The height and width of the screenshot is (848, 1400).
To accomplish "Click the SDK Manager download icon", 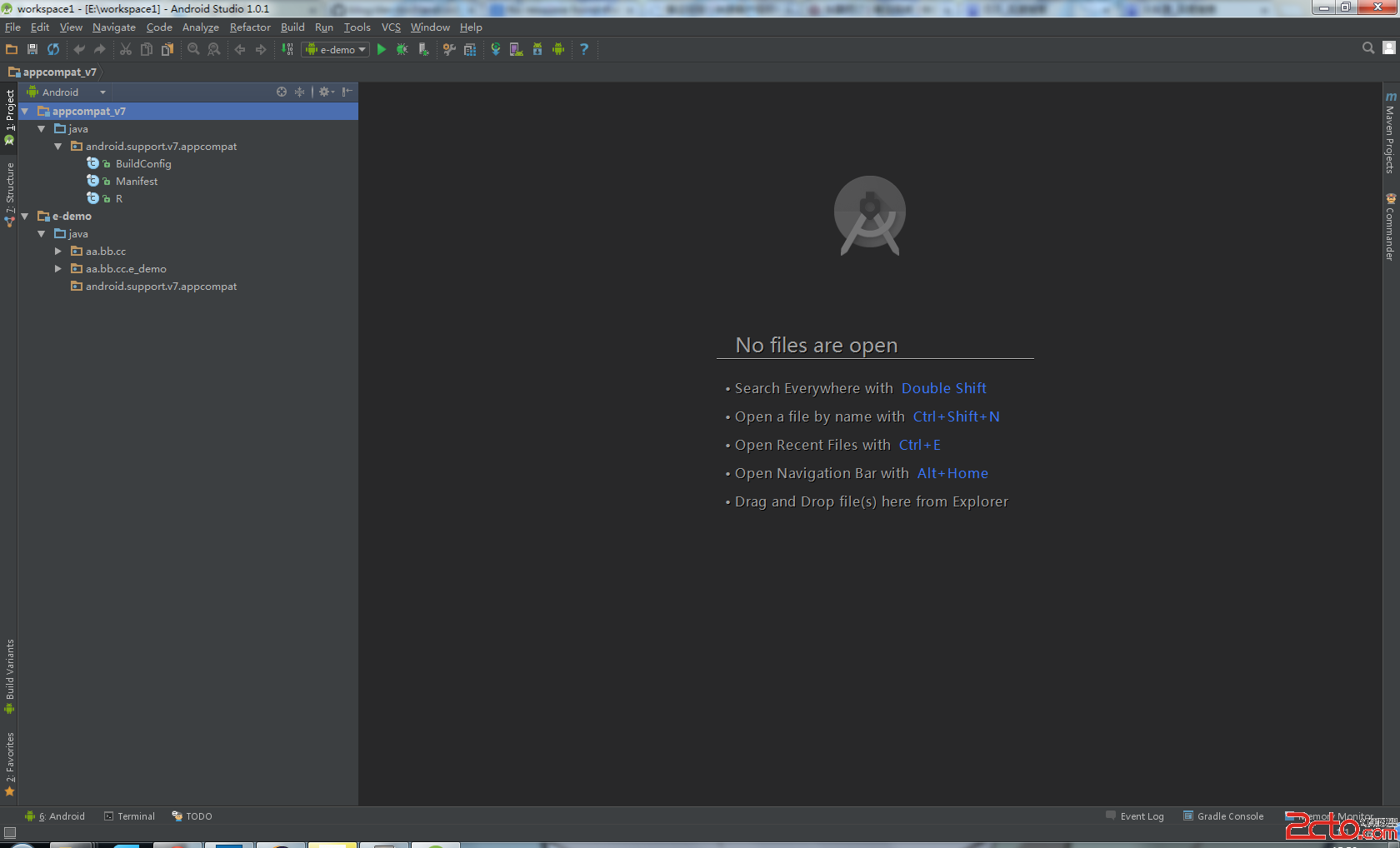I will (x=537, y=50).
